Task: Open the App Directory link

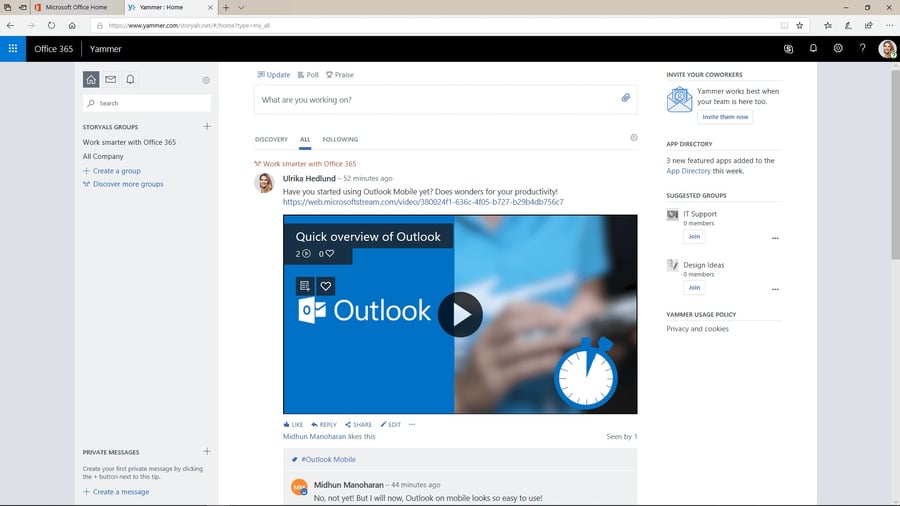Action: pyautogui.click(x=688, y=171)
